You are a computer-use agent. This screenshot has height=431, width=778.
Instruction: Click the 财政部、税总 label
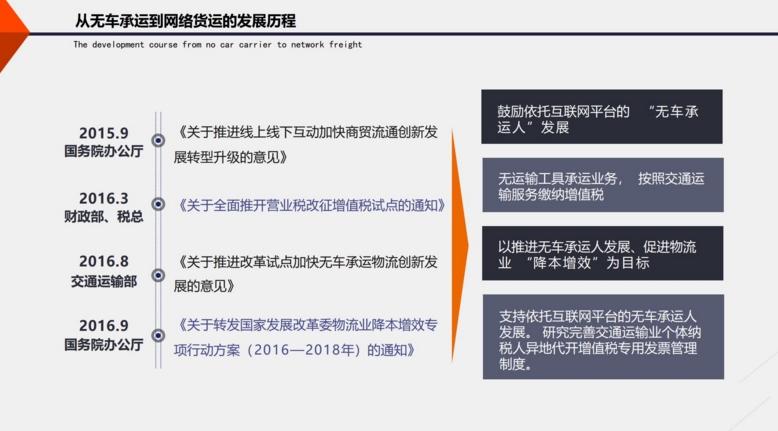(x=104, y=216)
